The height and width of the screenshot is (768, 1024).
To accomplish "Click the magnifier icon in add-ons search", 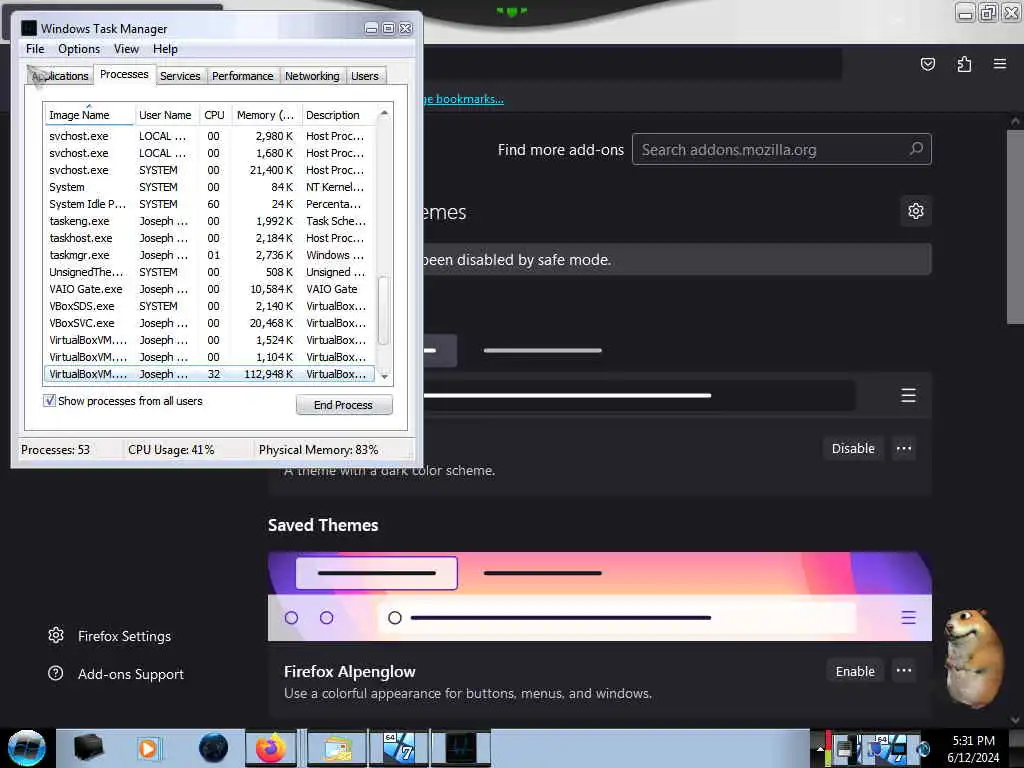I will [916, 149].
